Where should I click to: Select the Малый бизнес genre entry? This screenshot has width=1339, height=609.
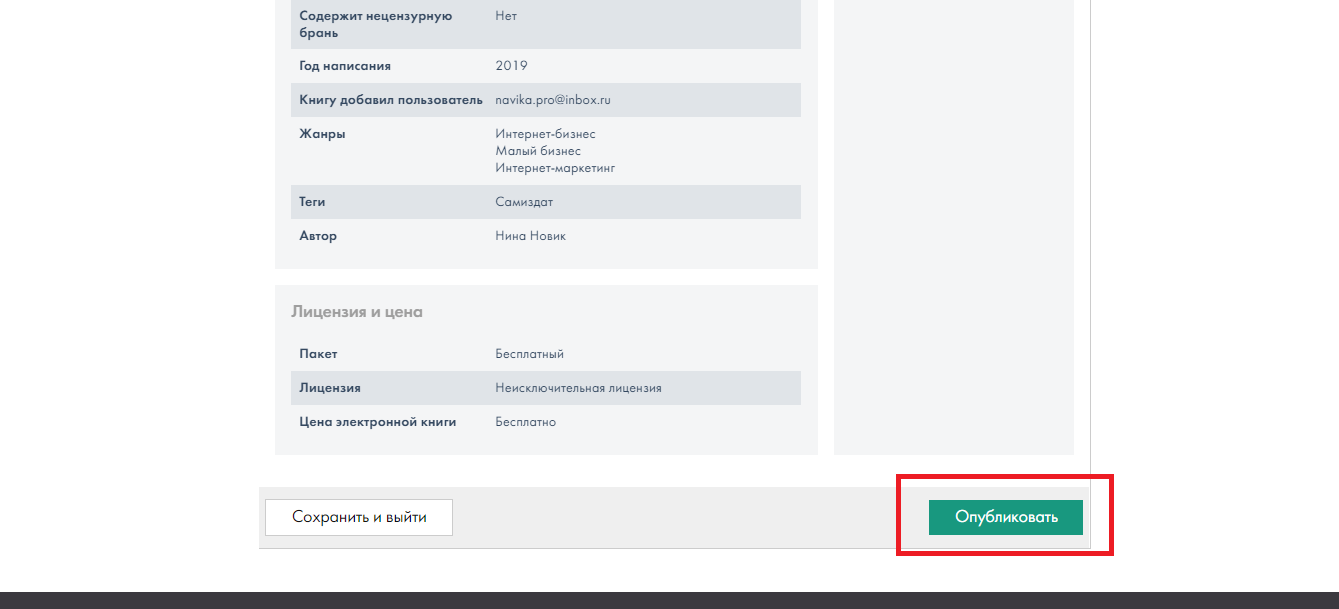tap(538, 151)
